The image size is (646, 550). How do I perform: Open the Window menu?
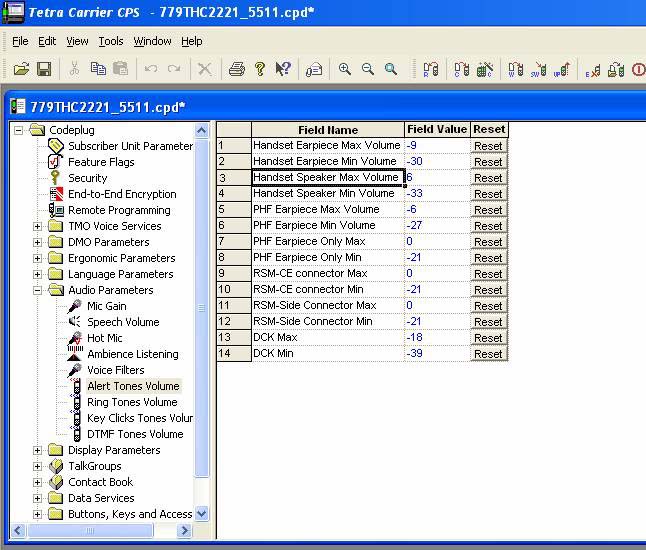coord(152,41)
